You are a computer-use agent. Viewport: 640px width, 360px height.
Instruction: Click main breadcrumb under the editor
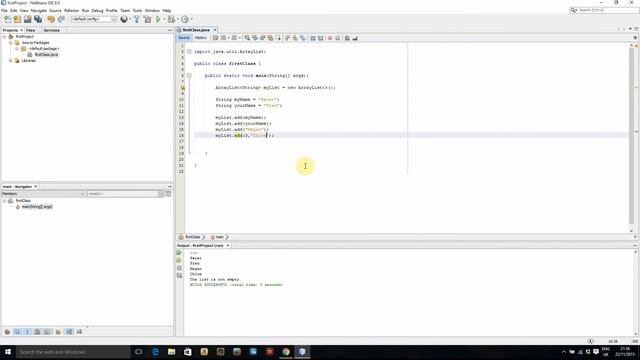coord(220,237)
